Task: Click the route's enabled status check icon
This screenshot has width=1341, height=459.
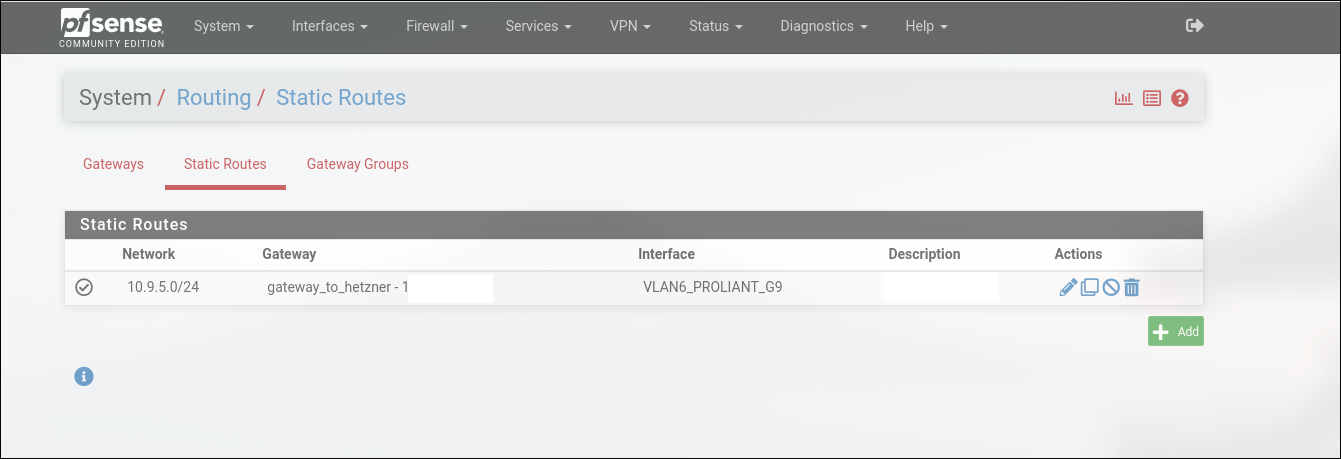Action: click(84, 288)
